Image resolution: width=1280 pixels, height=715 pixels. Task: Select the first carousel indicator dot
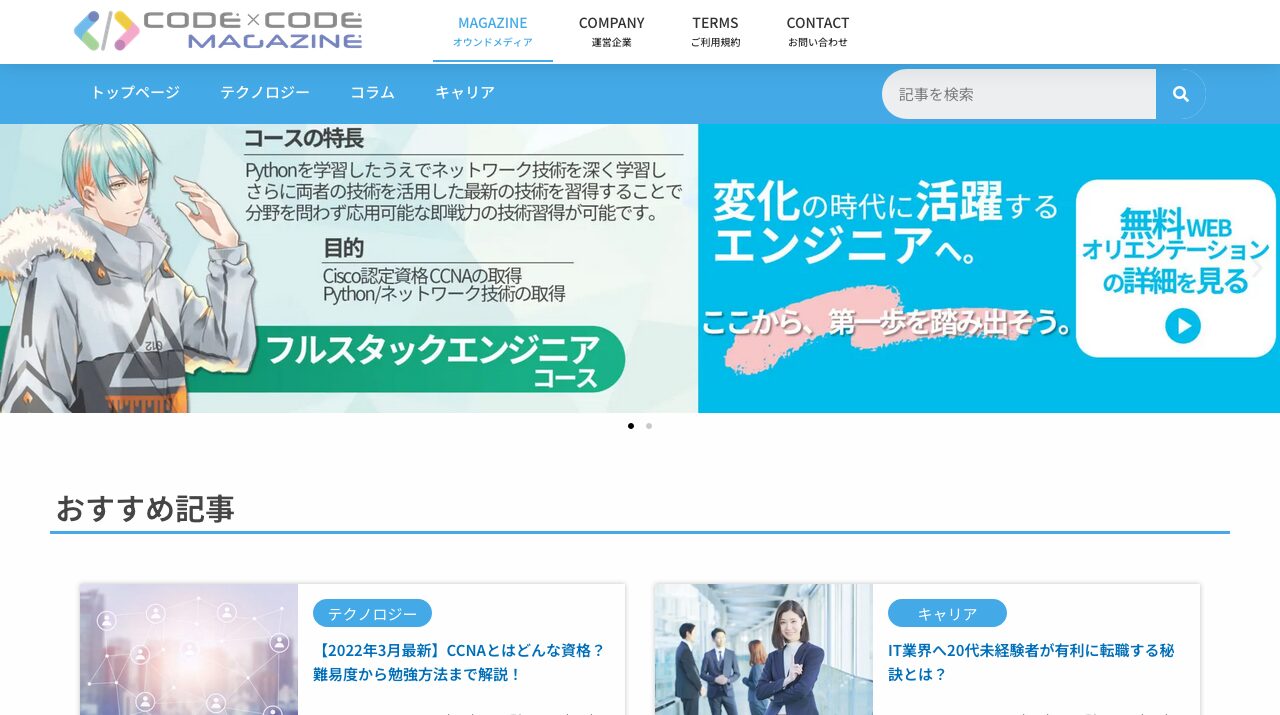tap(631, 425)
